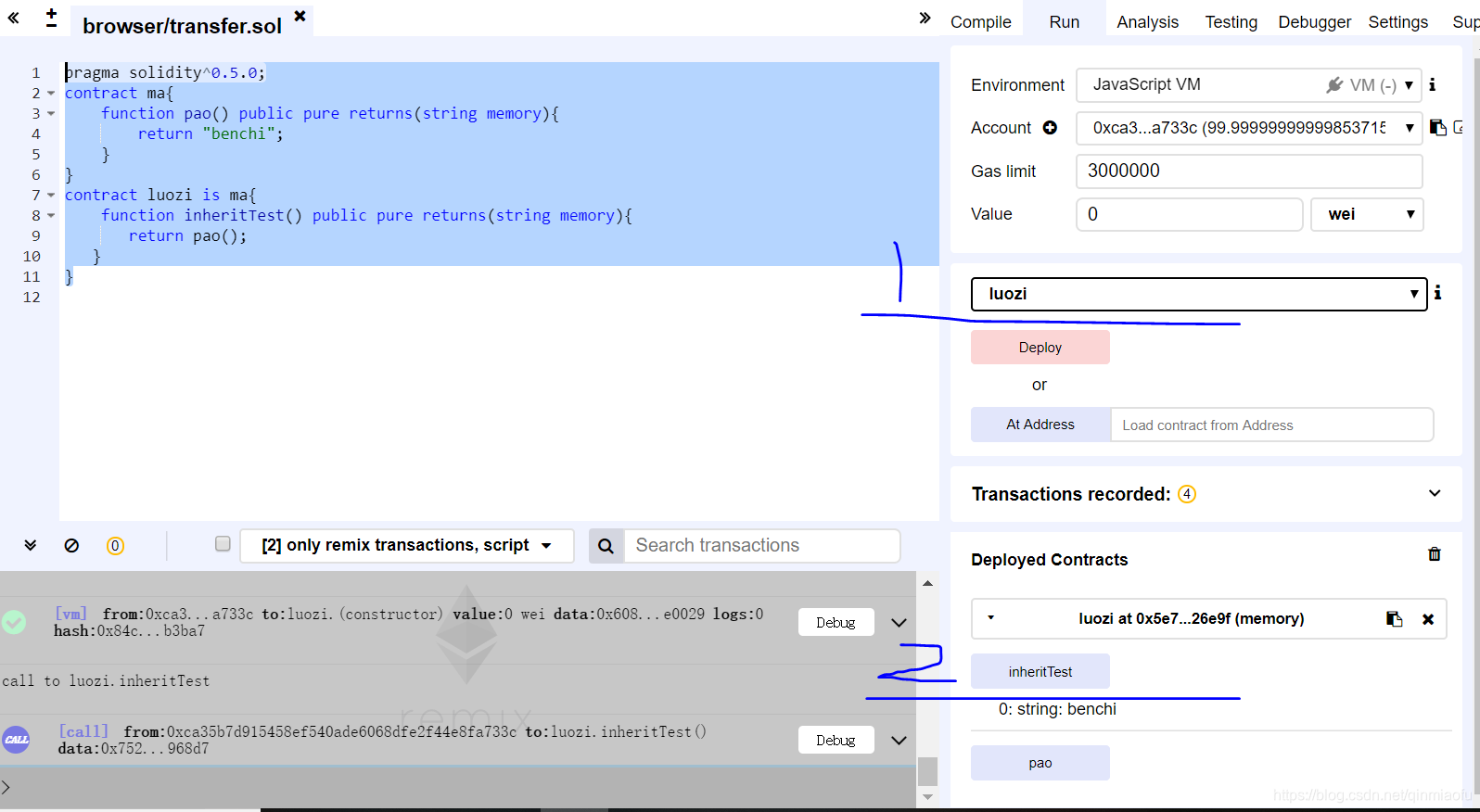Click the green success check icon
The width and height of the screenshot is (1480, 812).
point(13,622)
